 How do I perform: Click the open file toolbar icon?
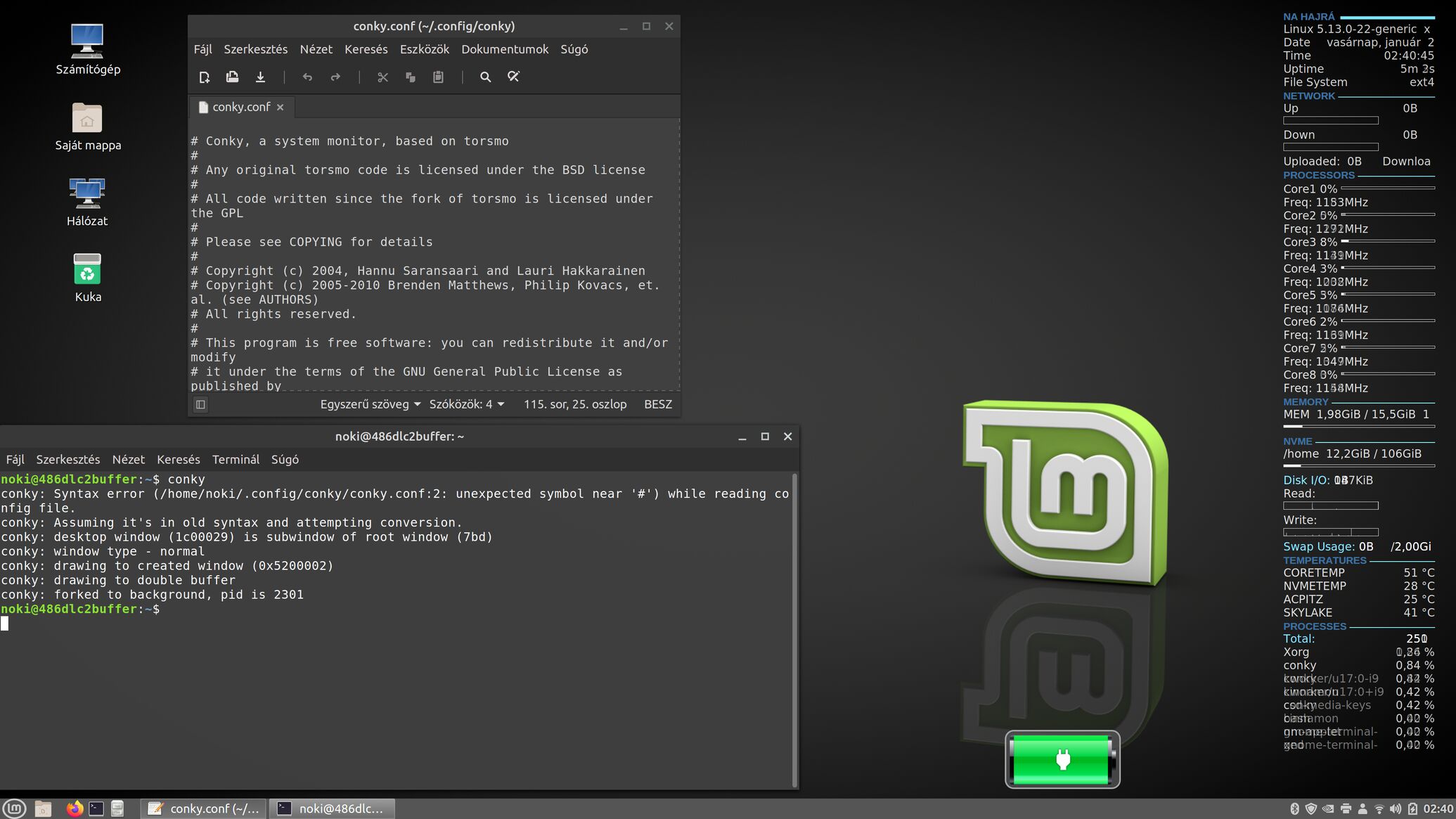click(x=232, y=77)
